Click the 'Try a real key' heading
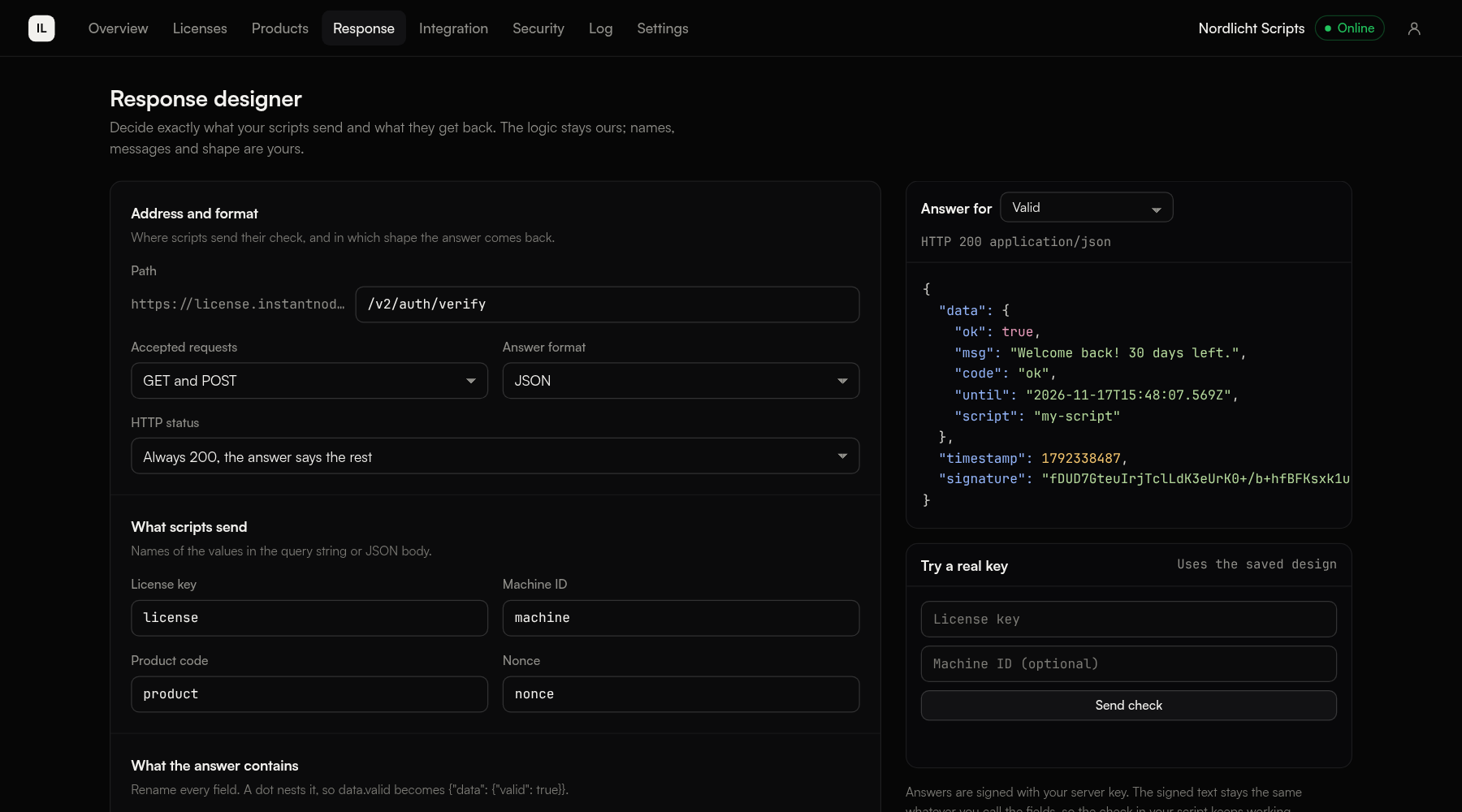This screenshot has height=812, width=1462. pos(964,566)
